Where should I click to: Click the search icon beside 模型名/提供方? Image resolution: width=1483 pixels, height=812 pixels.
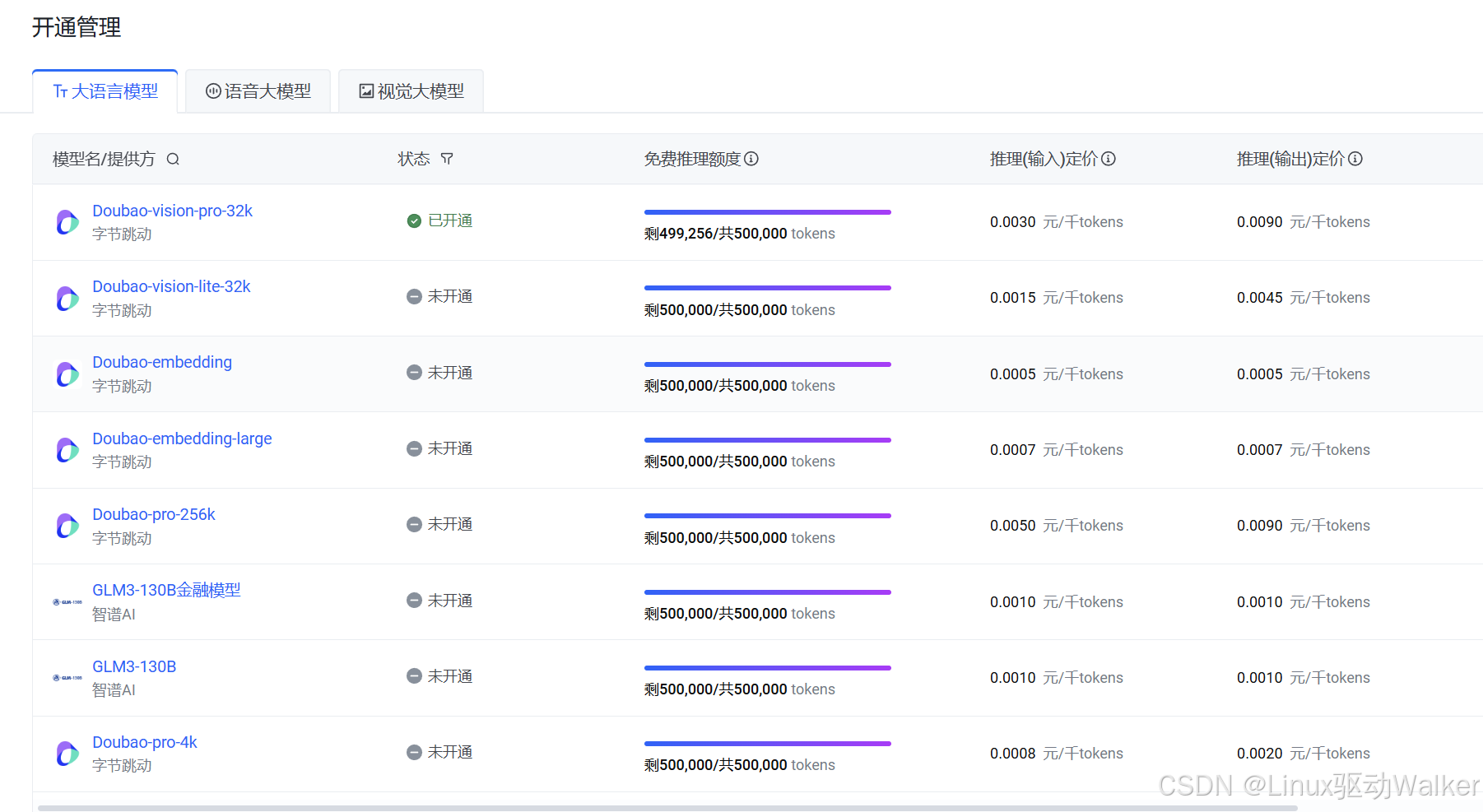pos(173,159)
